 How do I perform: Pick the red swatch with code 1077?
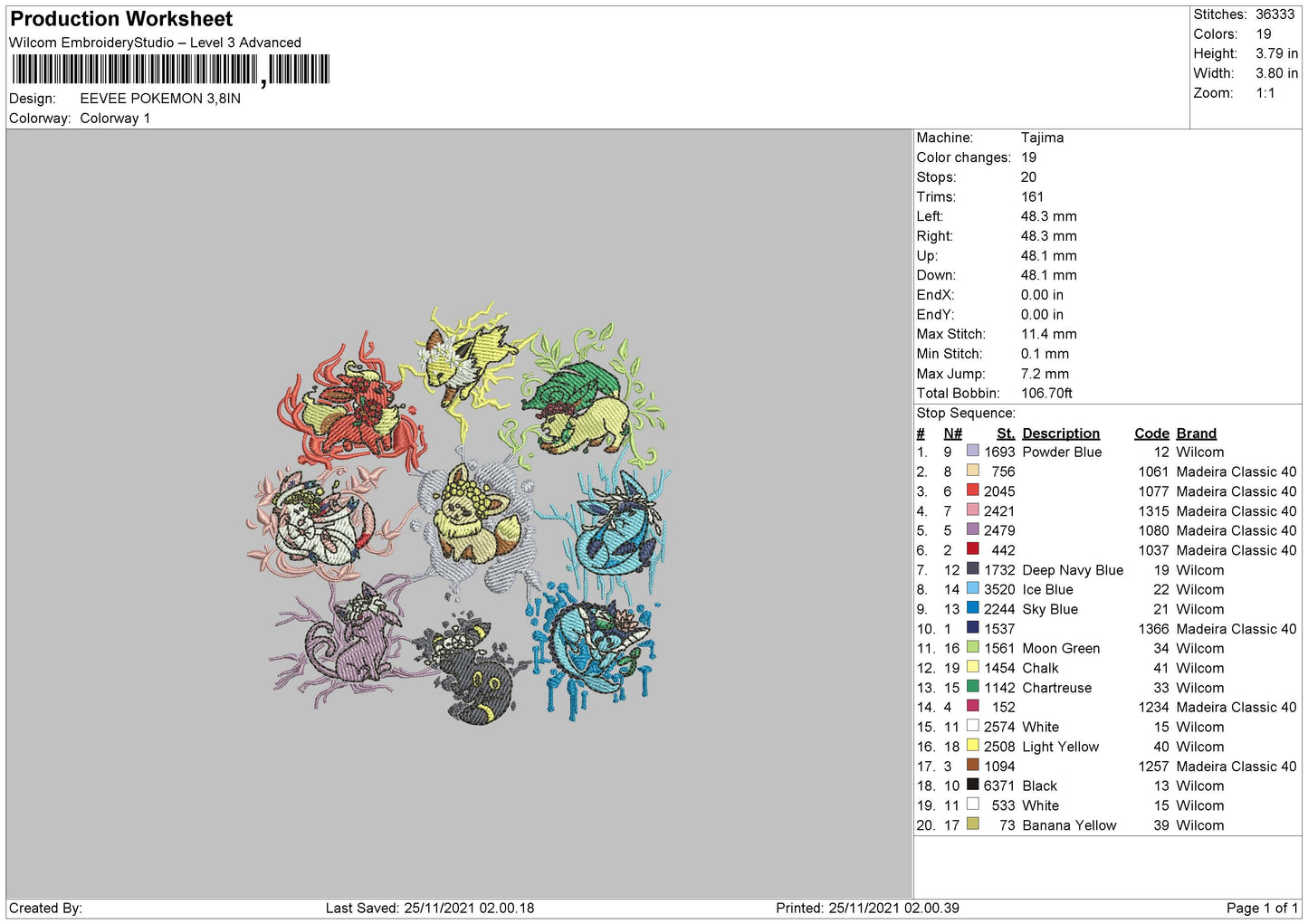(972, 490)
